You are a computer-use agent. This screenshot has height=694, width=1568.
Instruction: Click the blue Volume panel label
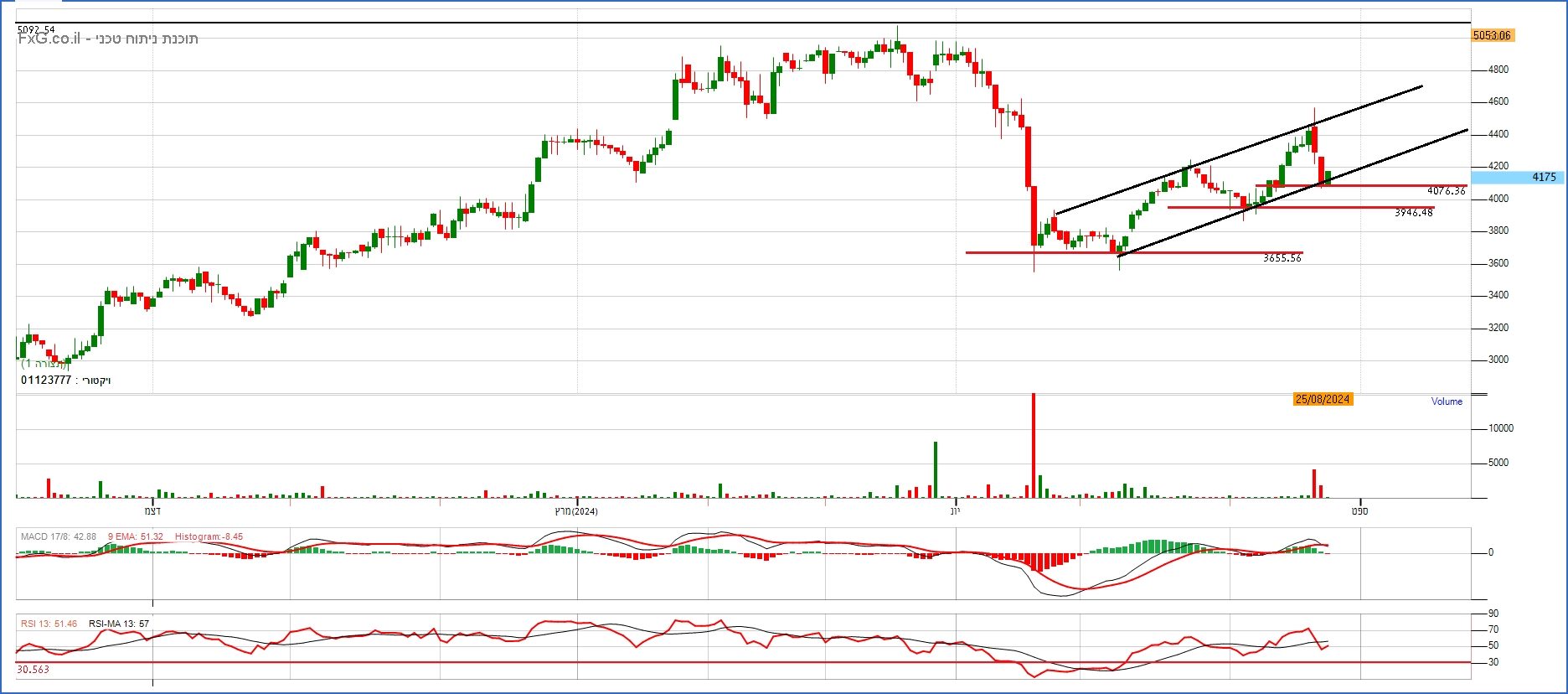point(1446,401)
